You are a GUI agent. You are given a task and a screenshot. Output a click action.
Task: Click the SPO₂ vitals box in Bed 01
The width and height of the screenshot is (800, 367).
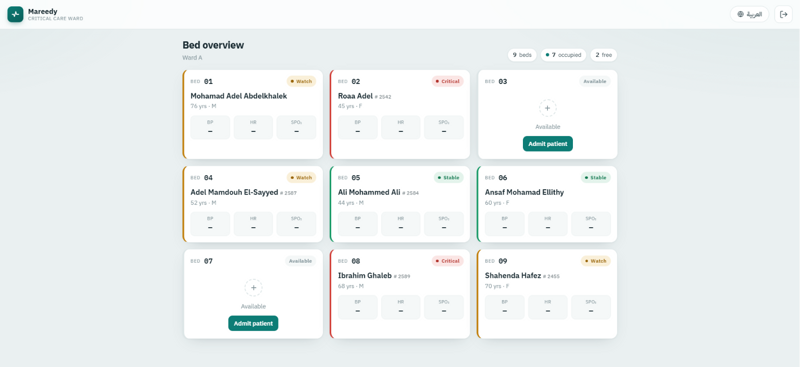(x=296, y=127)
